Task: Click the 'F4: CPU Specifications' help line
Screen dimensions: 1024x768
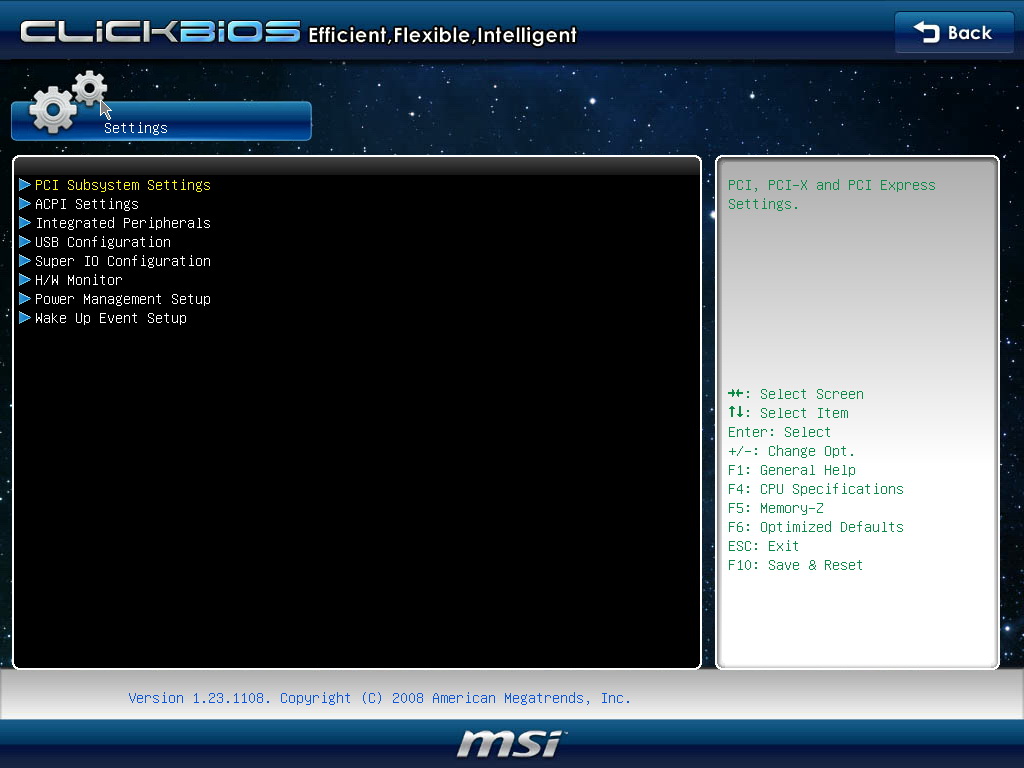Action: (x=816, y=489)
